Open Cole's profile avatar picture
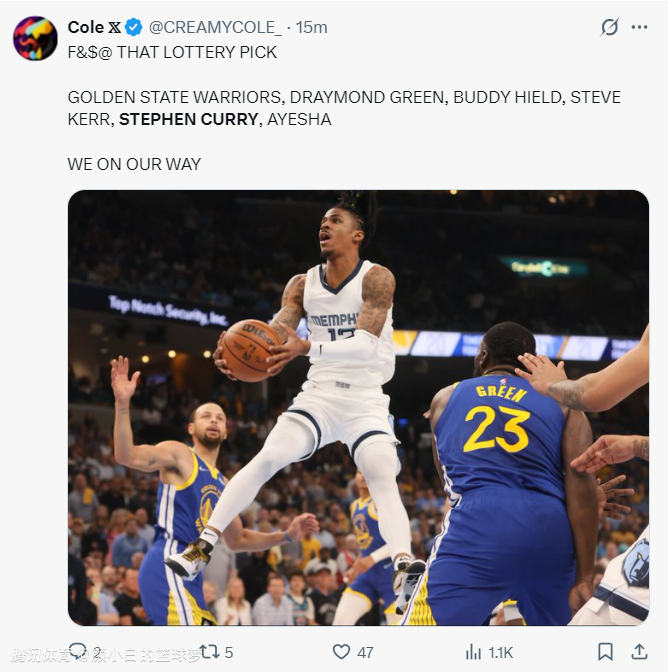This screenshot has width=668, height=672. coord(35,38)
